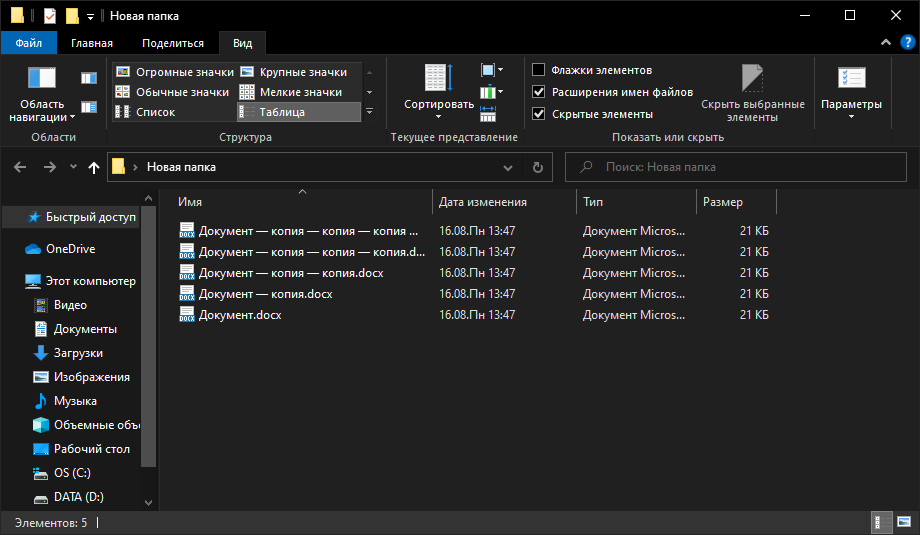
Task: Uncheck Hidden items (Скрытые элементы) checkbox
Action: [539, 114]
